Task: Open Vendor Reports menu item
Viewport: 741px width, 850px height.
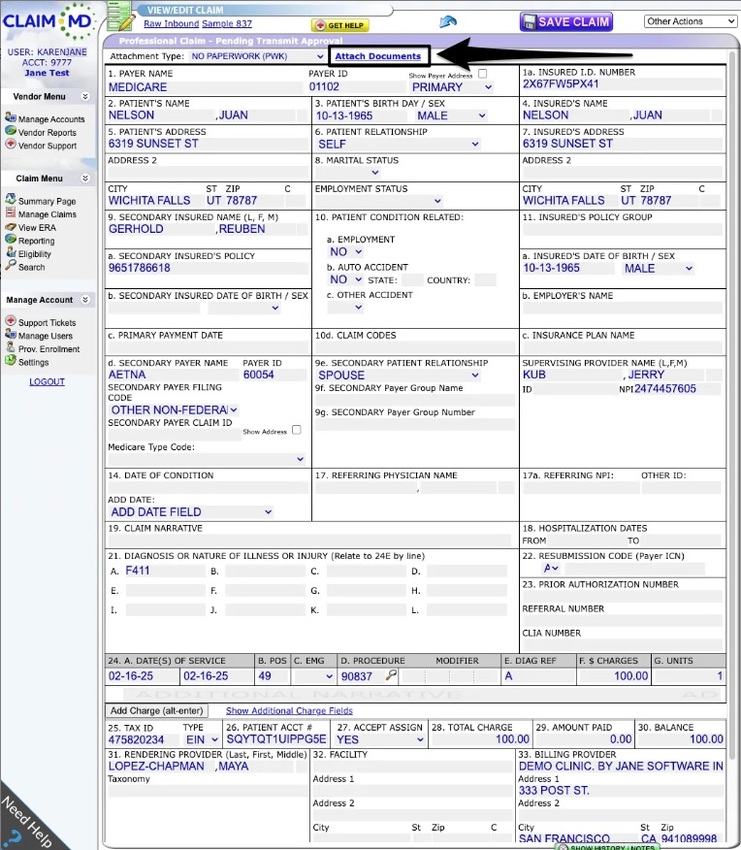Action: [x=47, y=132]
